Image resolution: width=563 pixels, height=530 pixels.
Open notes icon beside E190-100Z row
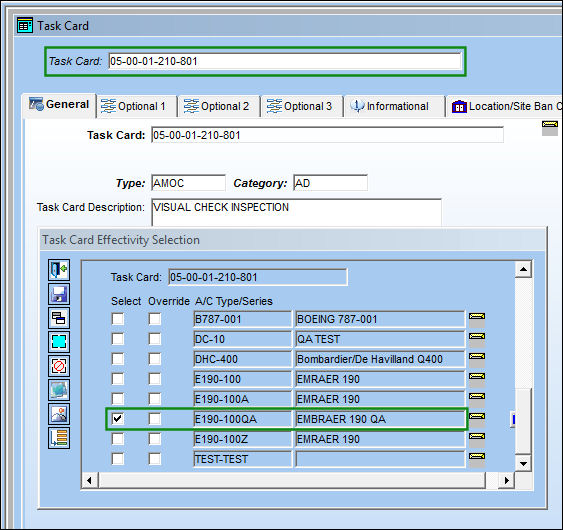[x=477, y=440]
